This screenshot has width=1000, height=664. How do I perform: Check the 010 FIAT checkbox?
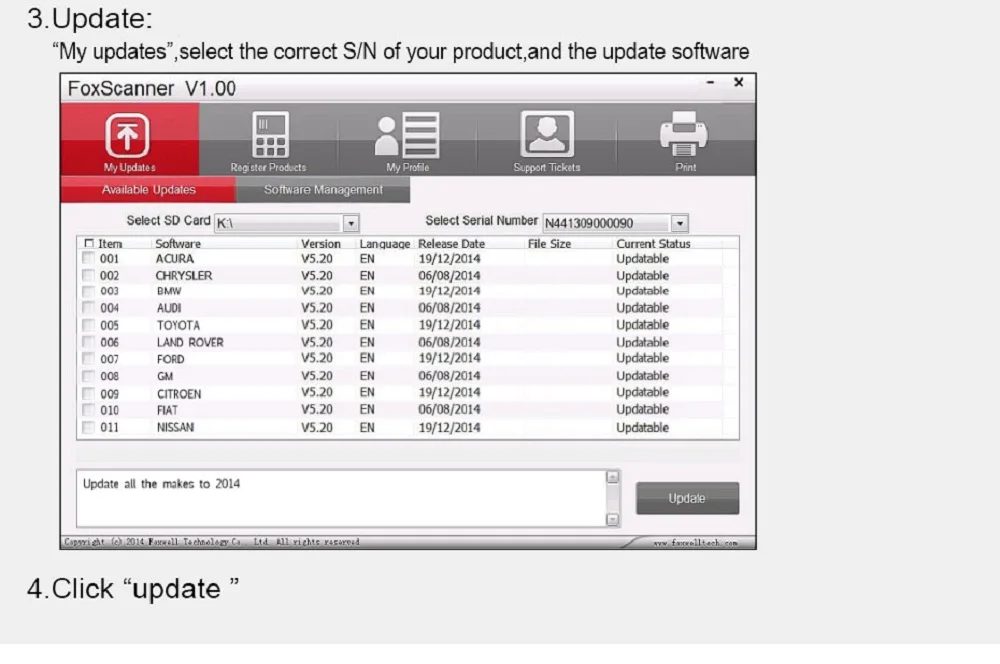(x=88, y=410)
